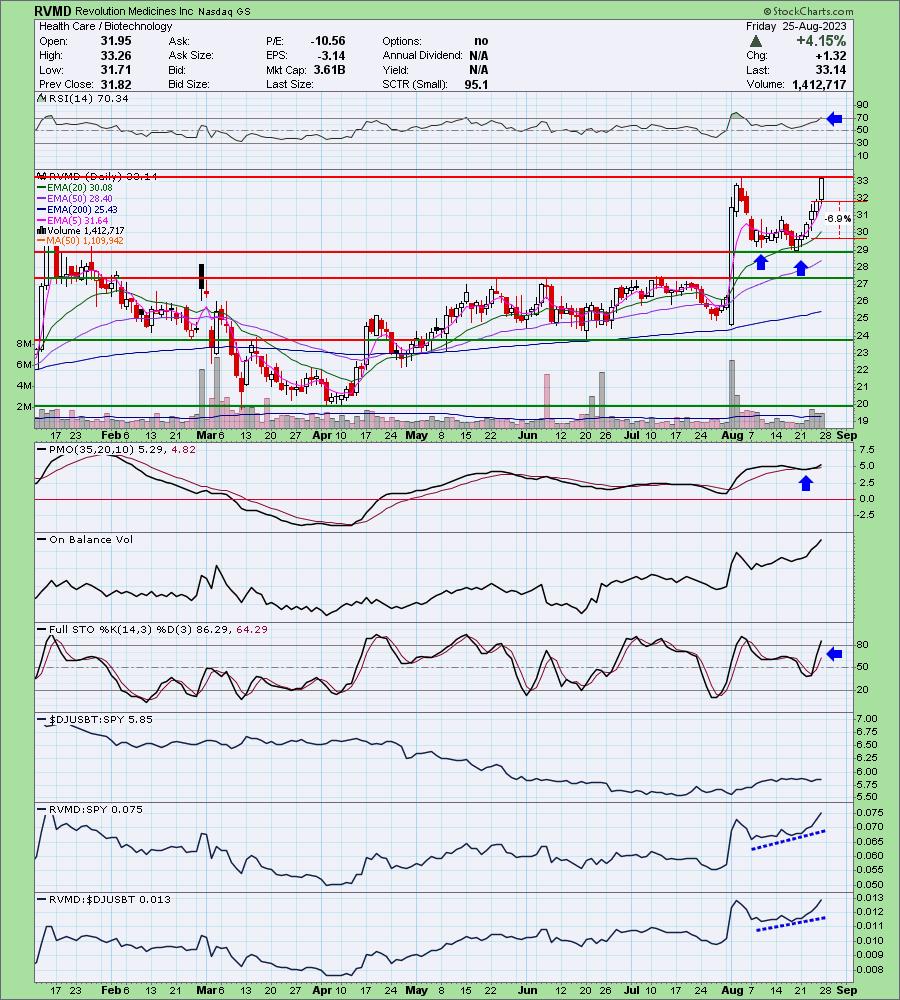Click the latest tall white candlestick near 33
Image resolution: width=900 pixels, height=1000 pixels.
(822, 189)
